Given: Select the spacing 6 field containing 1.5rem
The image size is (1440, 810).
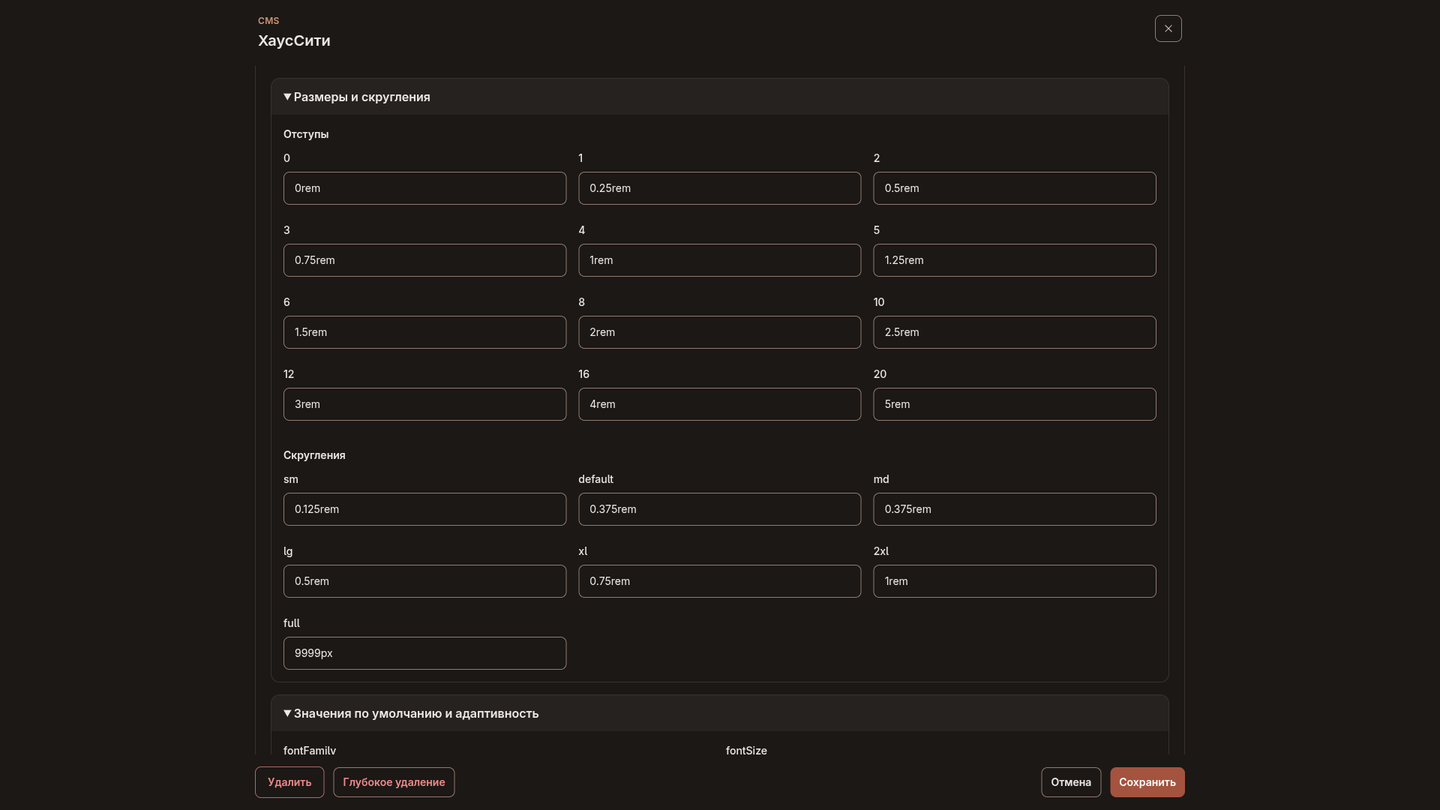Looking at the screenshot, I should click(x=425, y=332).
